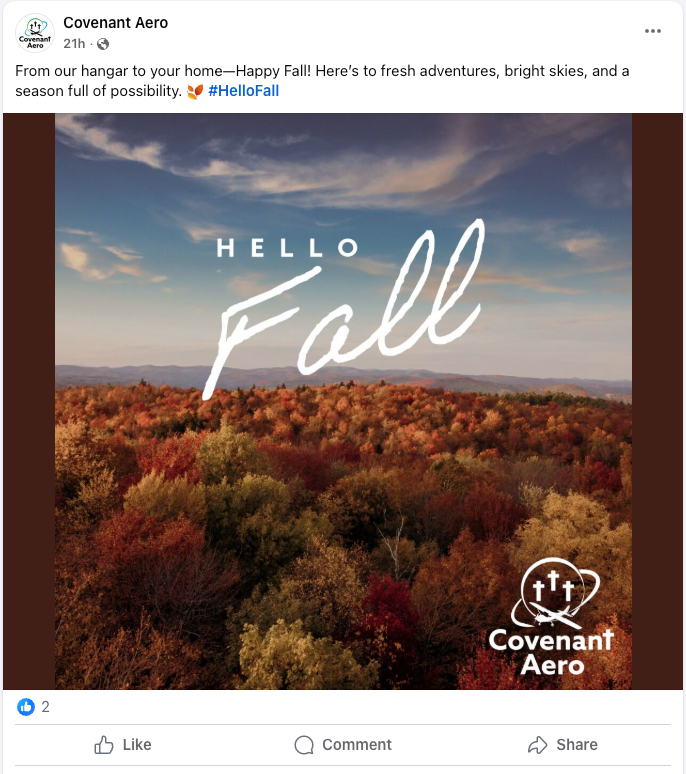Click the globe public audience icon
The image size is (686, 774).
pos(103,44)
